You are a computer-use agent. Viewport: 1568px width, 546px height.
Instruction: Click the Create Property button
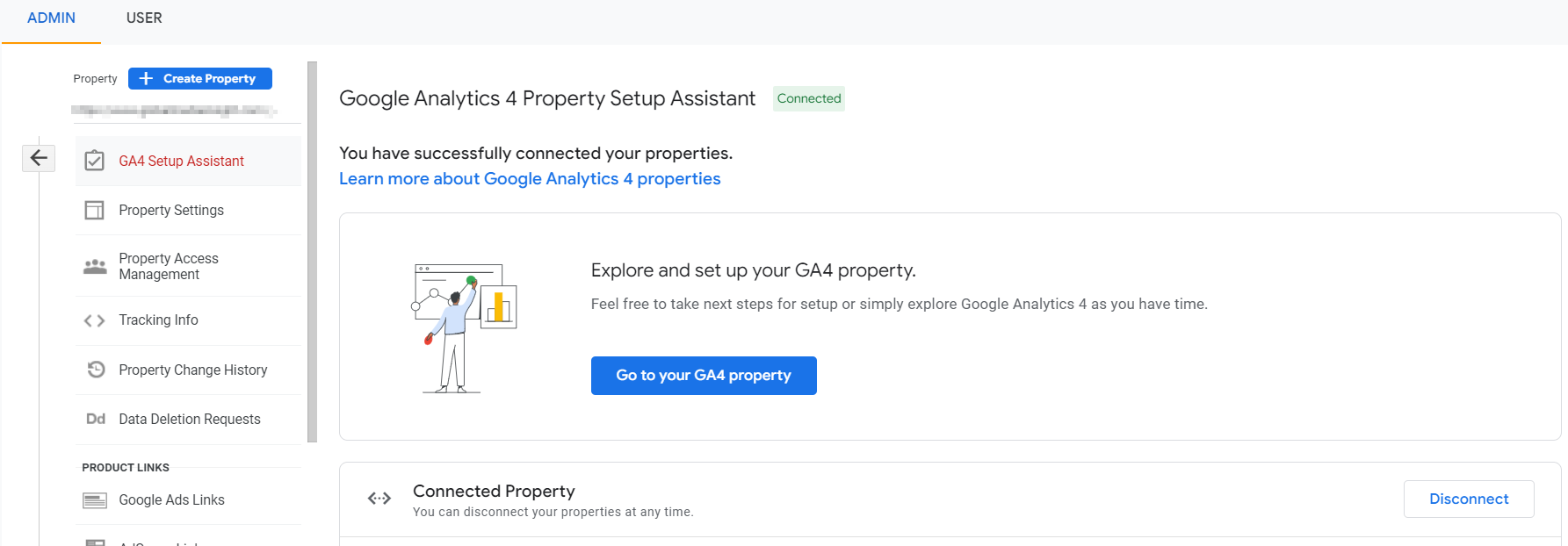[200, 78]
